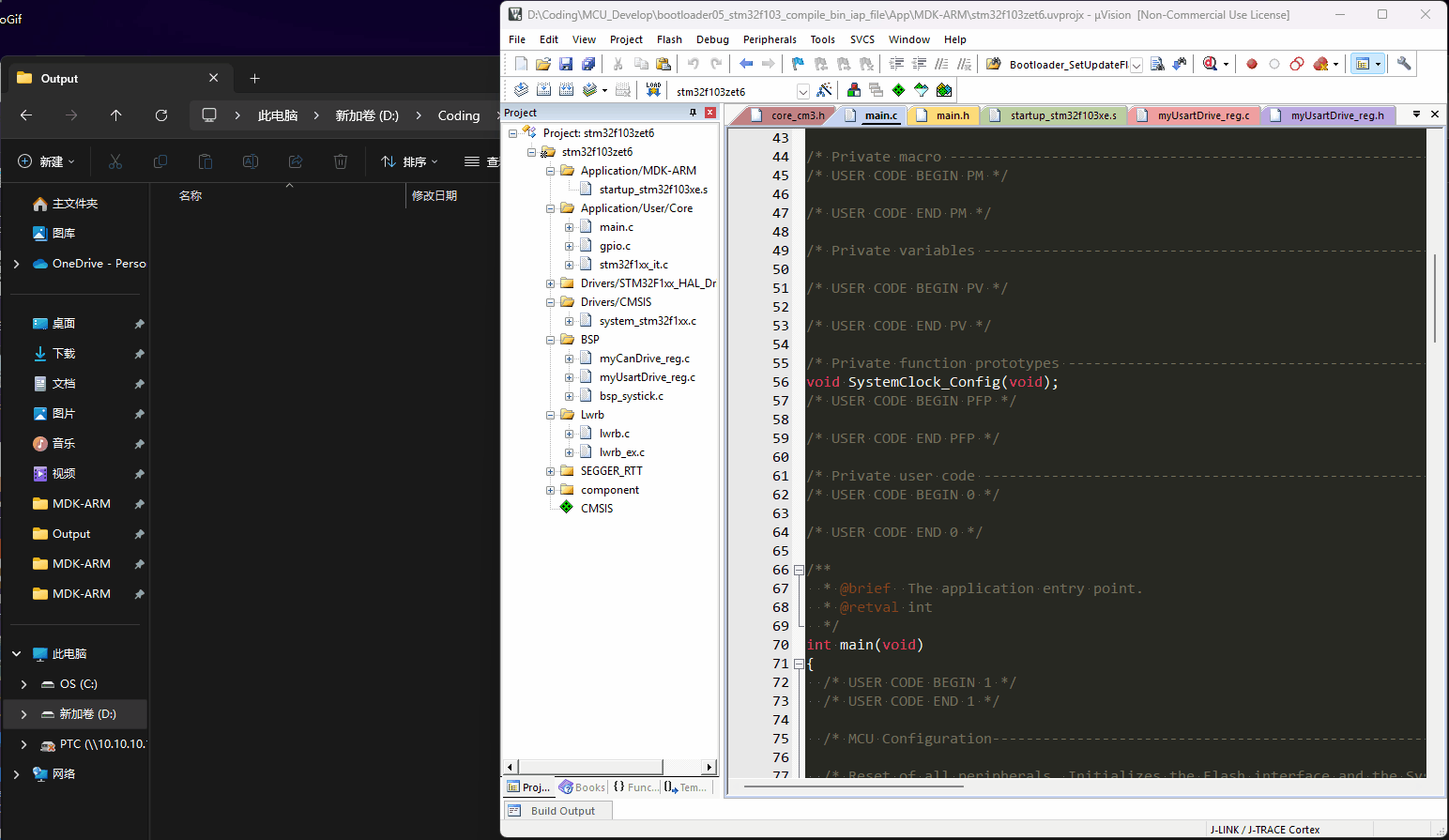This screenshot has width=1449, height=840.
Task: Open the Configuration wrench icon
Action: pos(1404,64)
